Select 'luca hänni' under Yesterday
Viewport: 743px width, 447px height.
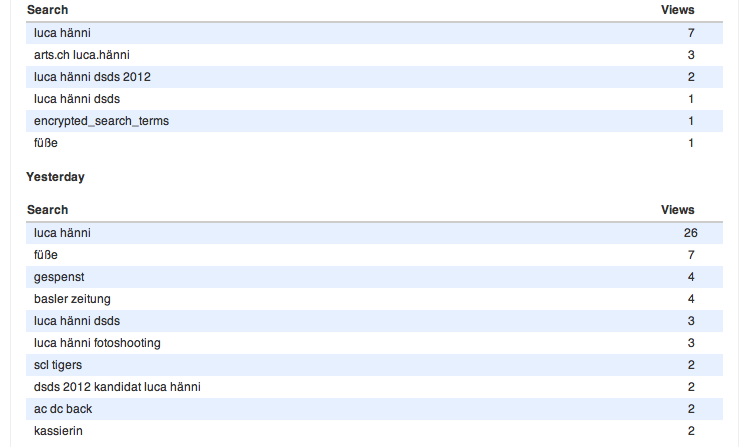click(62, 233)
